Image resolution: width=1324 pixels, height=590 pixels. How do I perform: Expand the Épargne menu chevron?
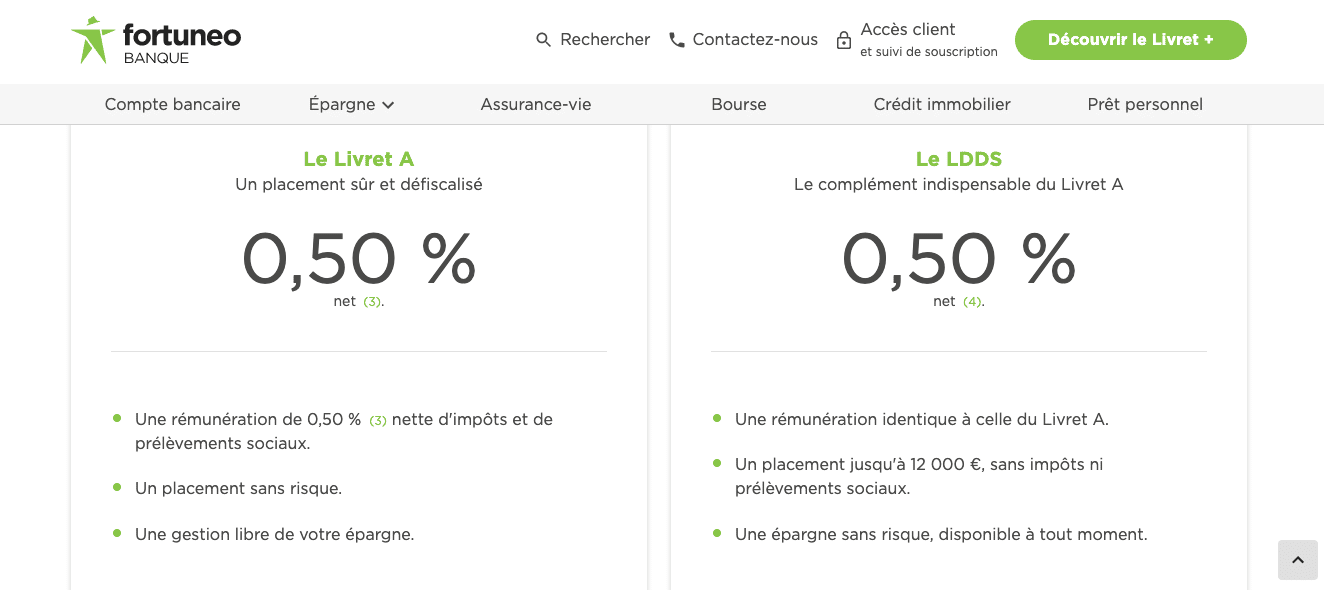click(389, 105)
